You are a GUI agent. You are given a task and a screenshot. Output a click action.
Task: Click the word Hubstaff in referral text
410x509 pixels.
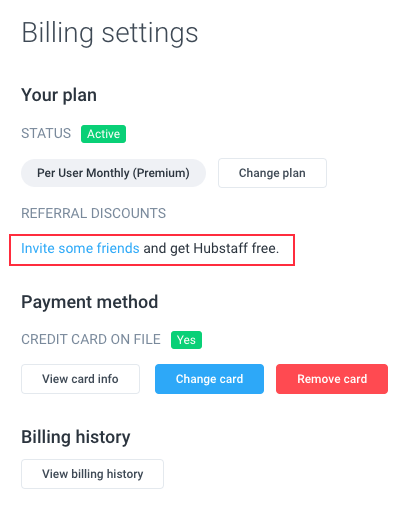221,248
